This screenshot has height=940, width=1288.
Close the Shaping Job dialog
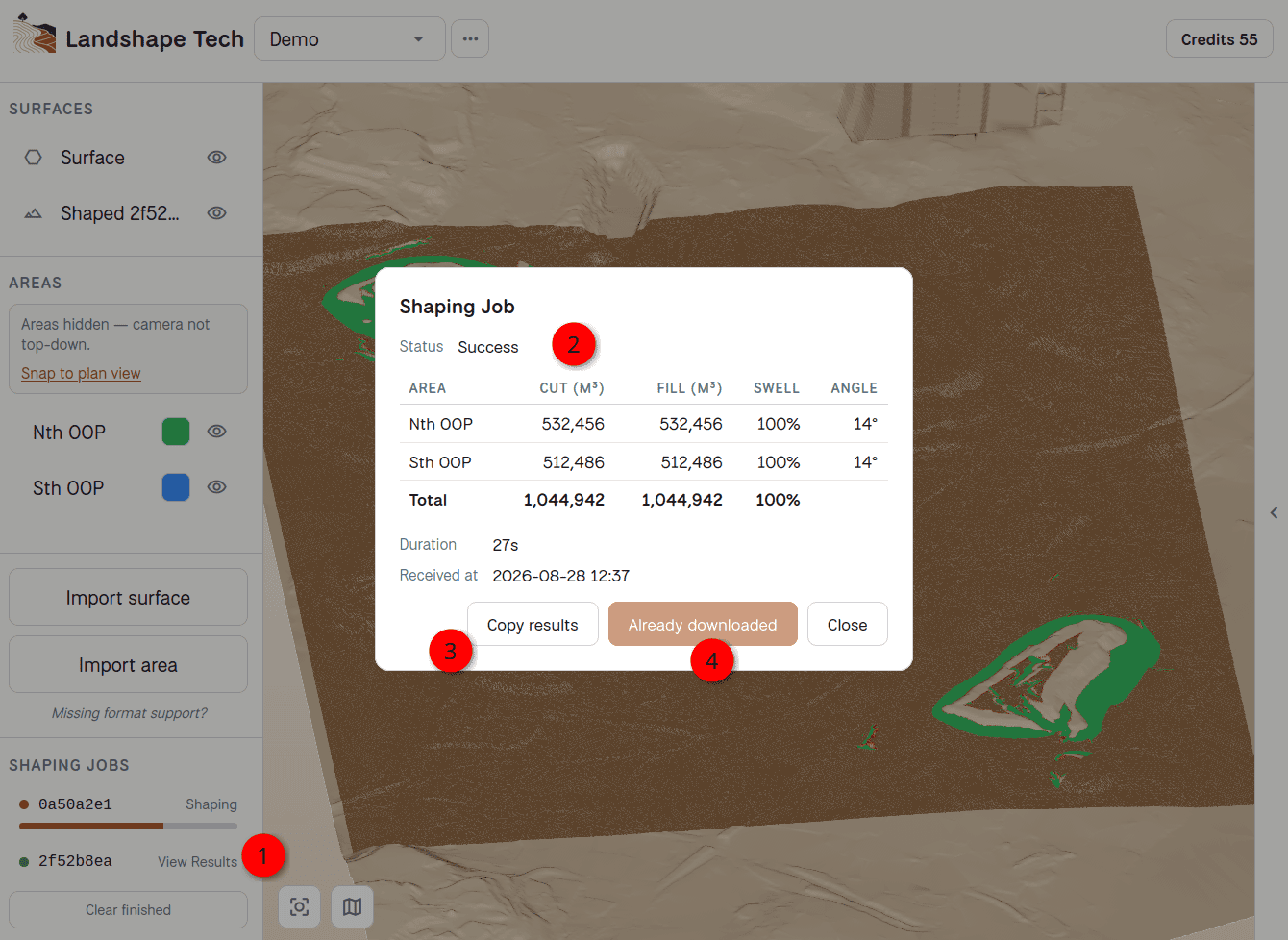(x=847, y=625)
